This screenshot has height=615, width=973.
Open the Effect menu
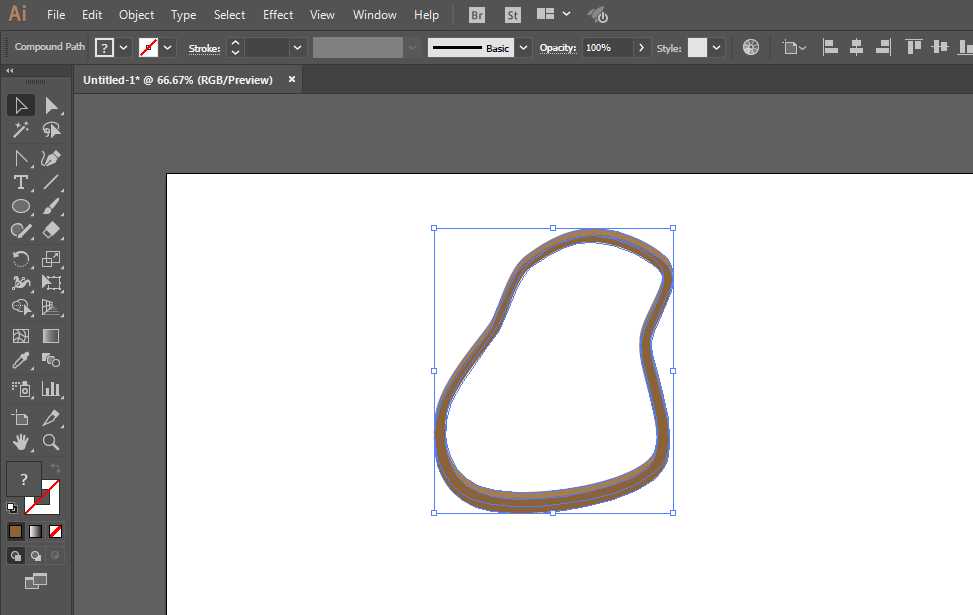click(x=278, y=15)
